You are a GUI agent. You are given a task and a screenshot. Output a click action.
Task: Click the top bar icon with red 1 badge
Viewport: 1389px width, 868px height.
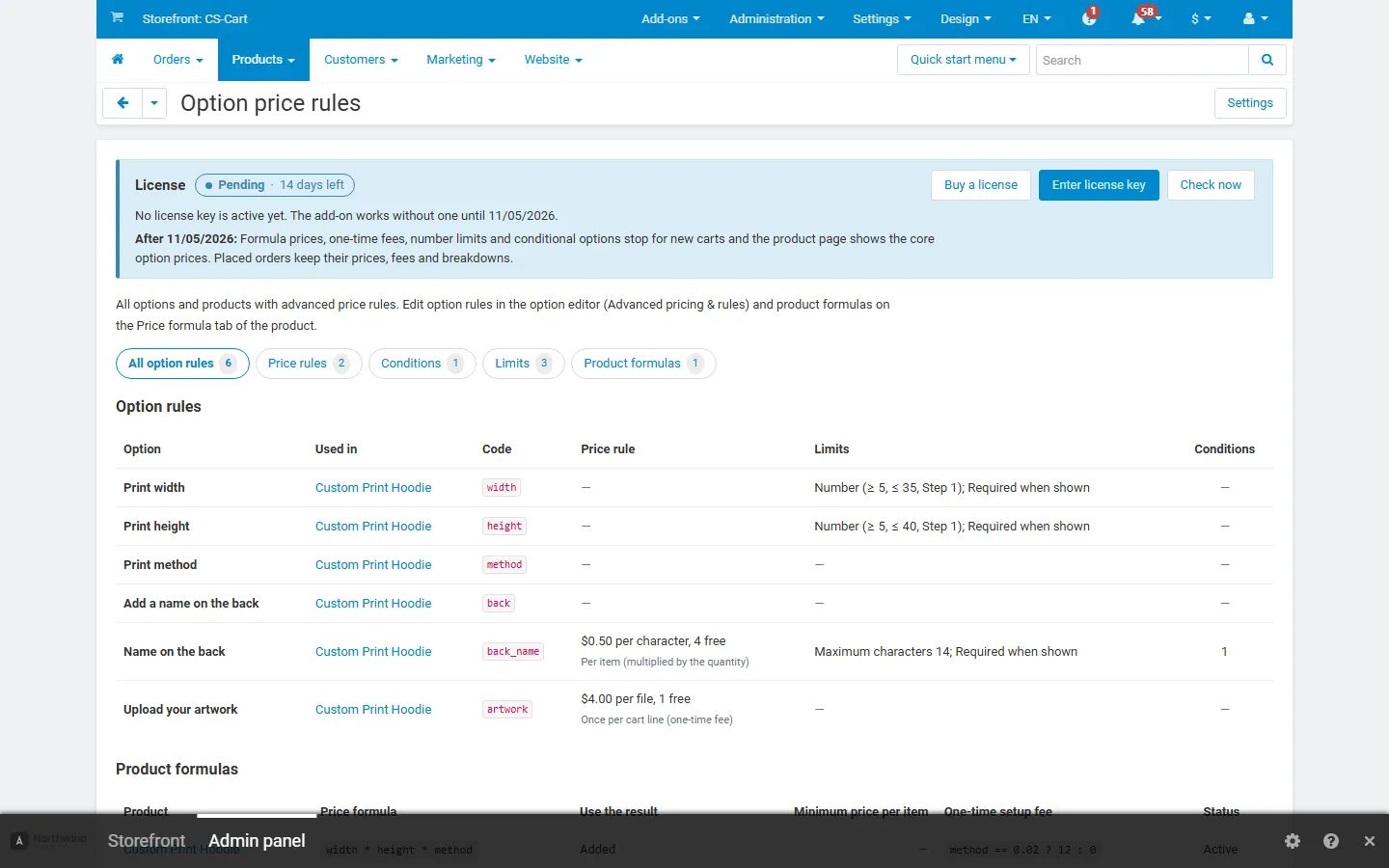(1090, 18)
